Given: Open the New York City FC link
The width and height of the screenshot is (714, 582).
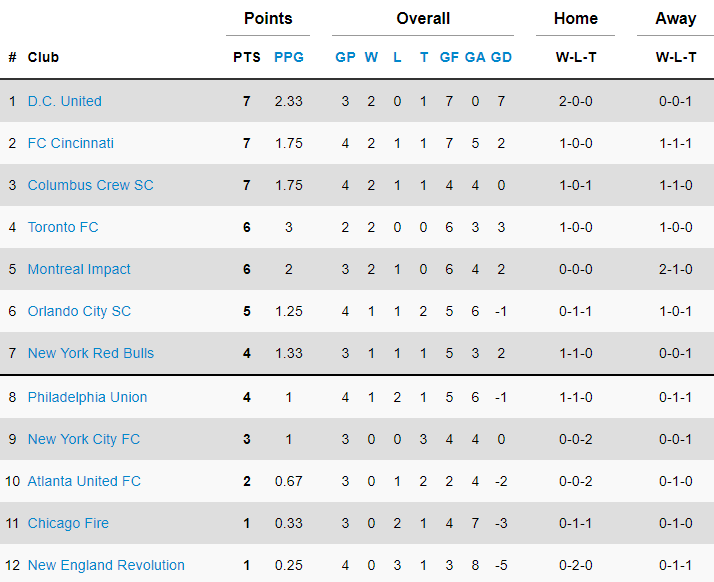Looking at the screenshot, I should [84, 439].
